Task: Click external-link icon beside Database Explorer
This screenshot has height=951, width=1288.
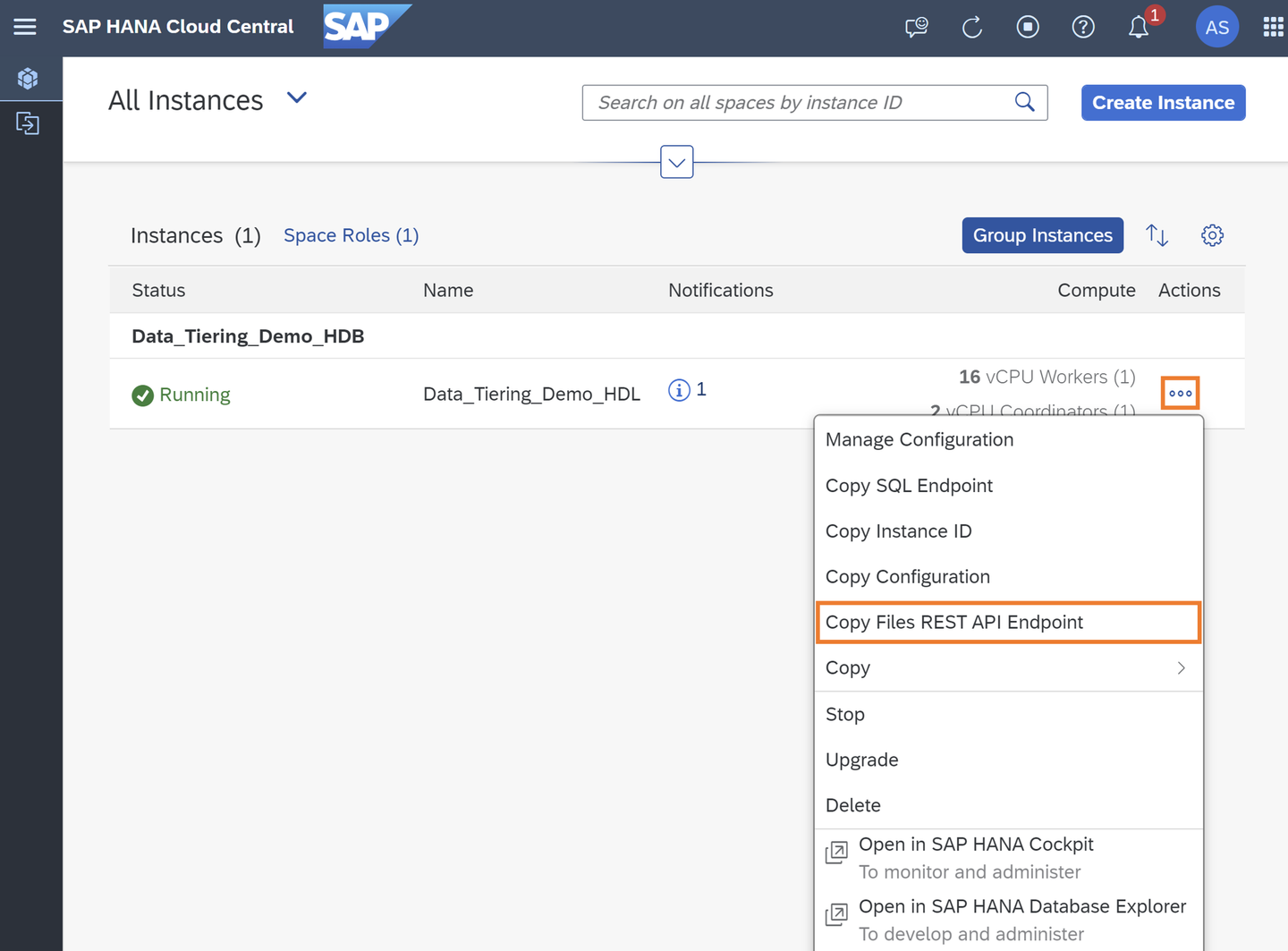Action: click(x=836, y=914)
